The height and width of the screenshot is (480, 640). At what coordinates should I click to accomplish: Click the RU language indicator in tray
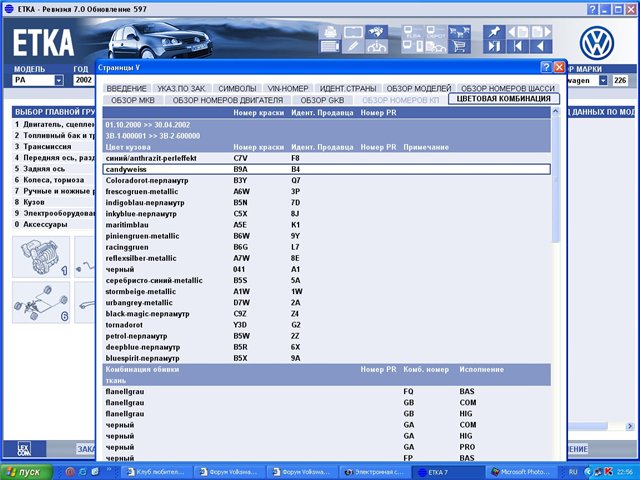click(x=573, y=472)
